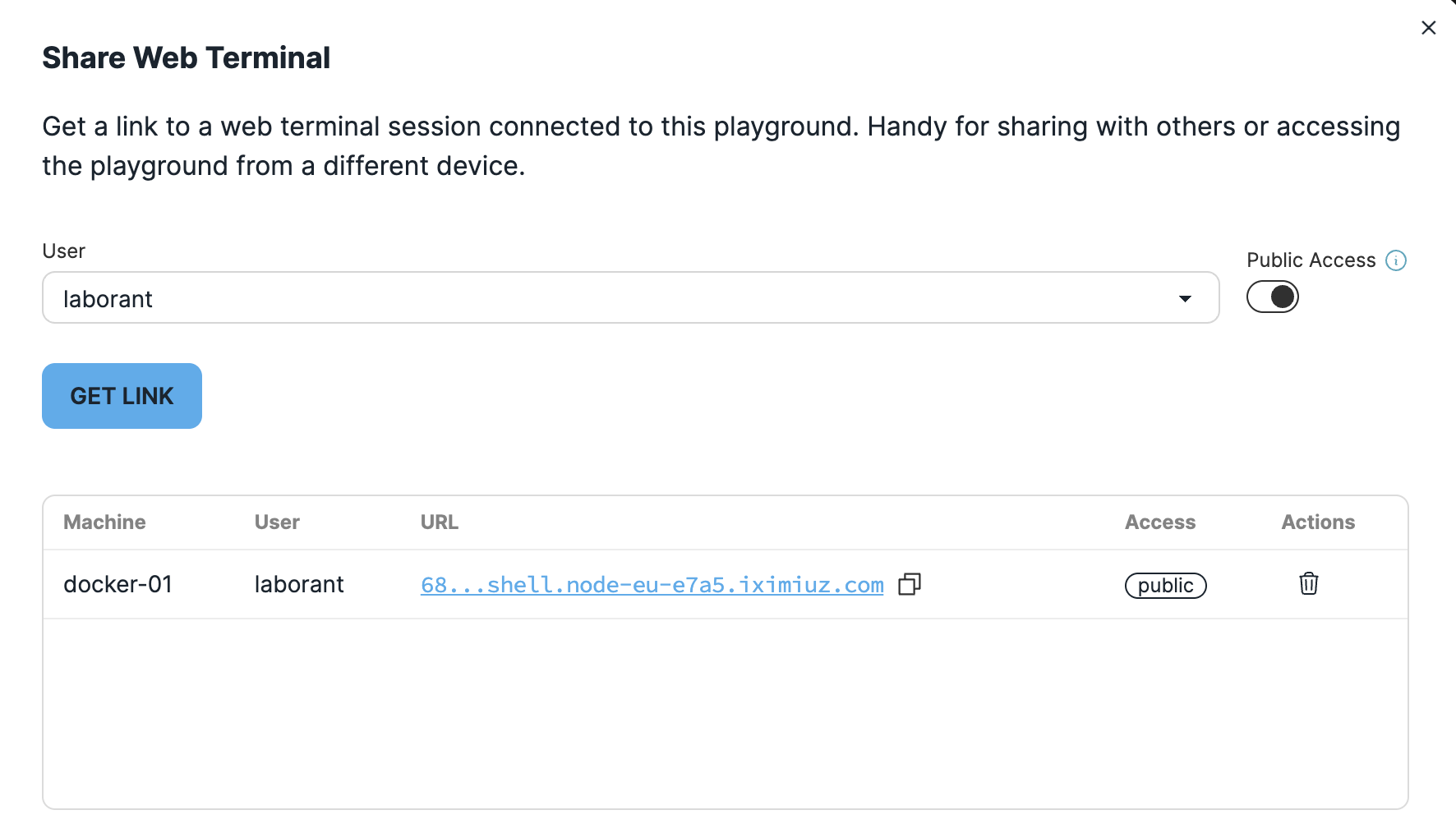Open the laborant user select field

(631, 297)
